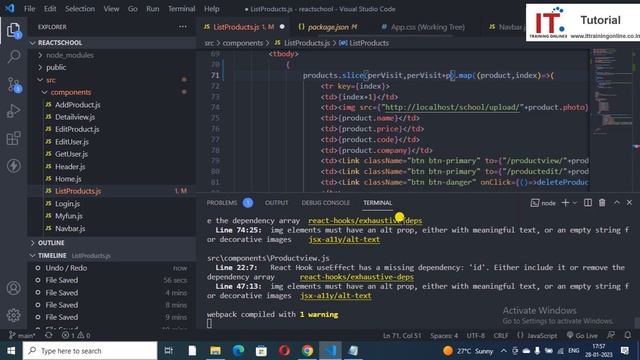Screen dimensions: 640x360
Task: Open the Accounts icon in activity bar
Action: click(x=13, y=288)
